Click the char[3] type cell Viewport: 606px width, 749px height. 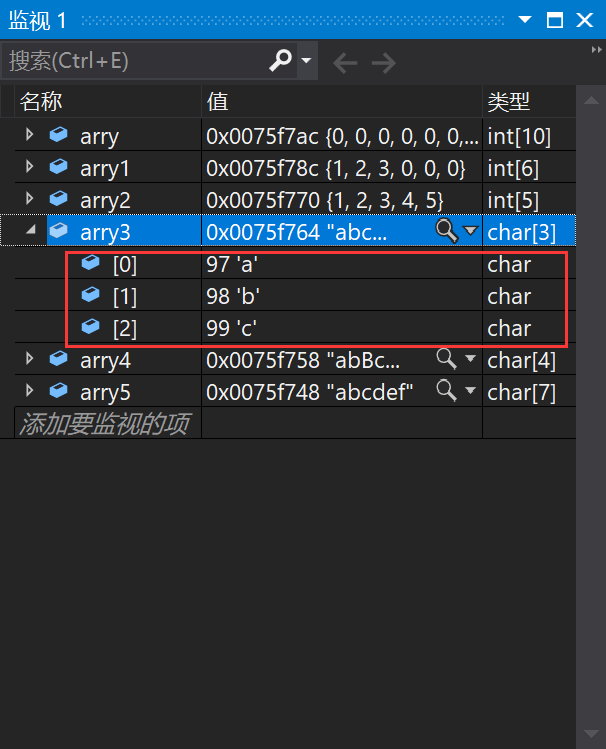[521, 233]
